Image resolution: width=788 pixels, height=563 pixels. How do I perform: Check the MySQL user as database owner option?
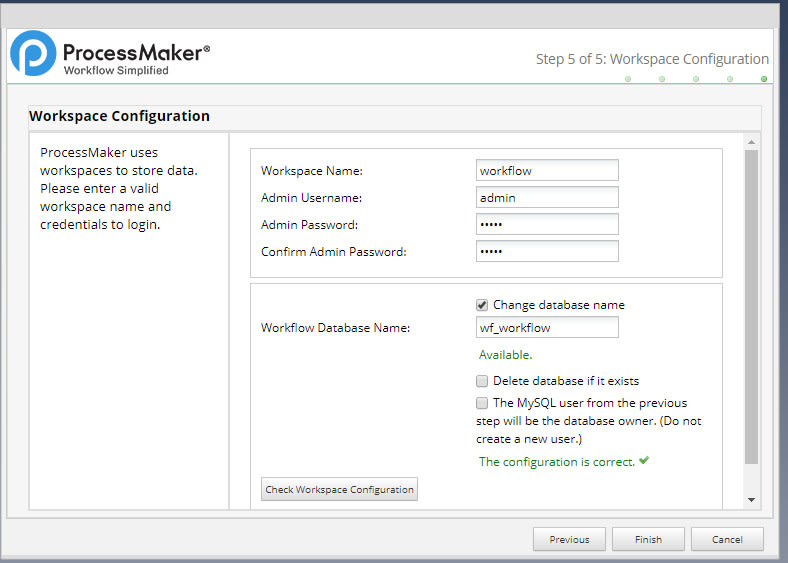pos(482,403)
